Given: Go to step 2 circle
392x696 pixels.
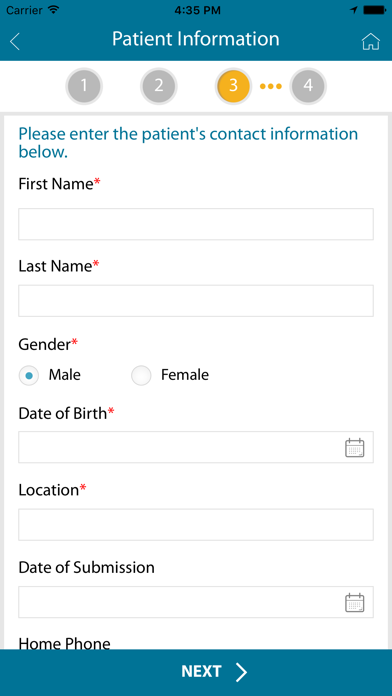Looking at the screenshot, I should (159, 86).
